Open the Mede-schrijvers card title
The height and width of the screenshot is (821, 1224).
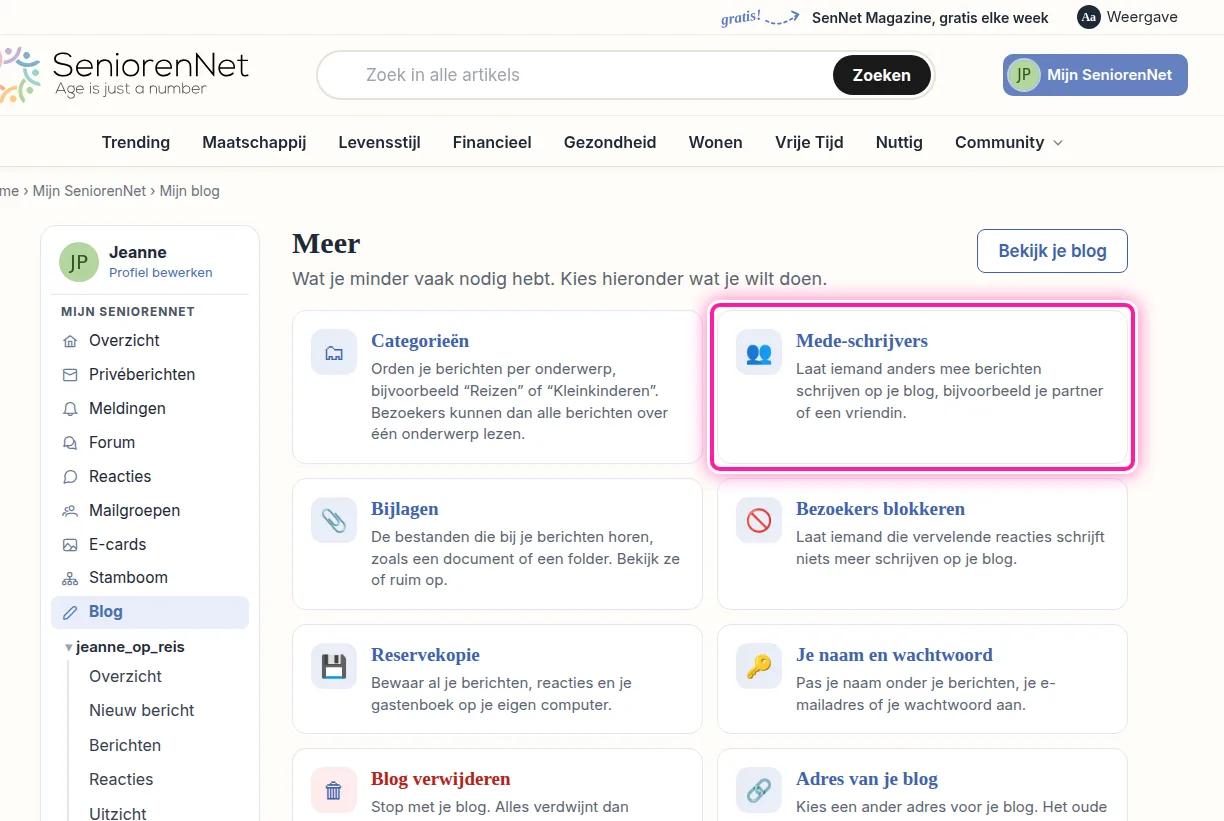click(862, 341)
